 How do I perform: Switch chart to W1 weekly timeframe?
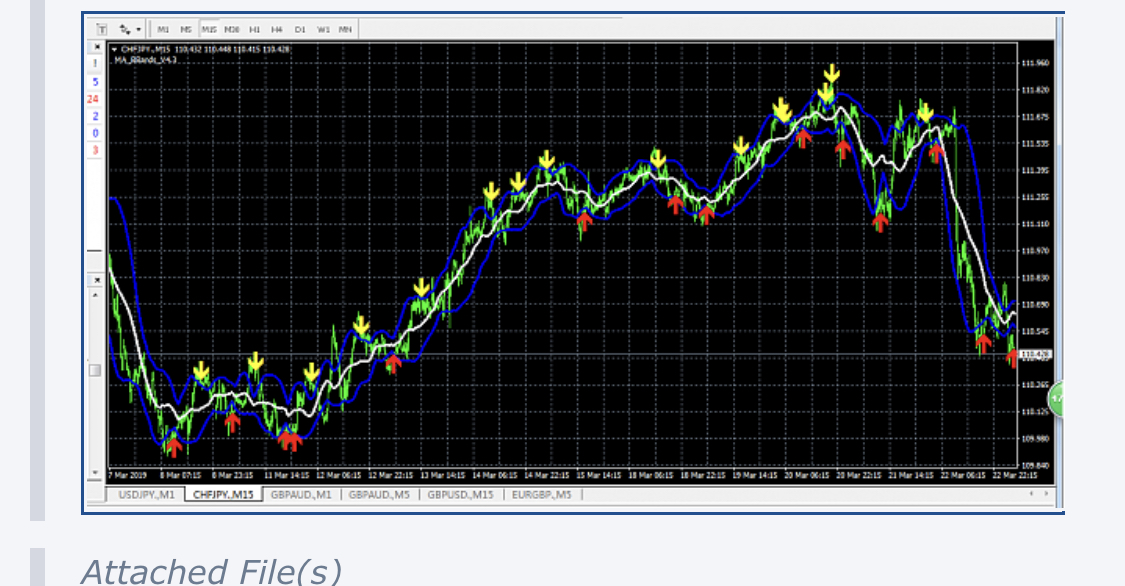(323, 29)
